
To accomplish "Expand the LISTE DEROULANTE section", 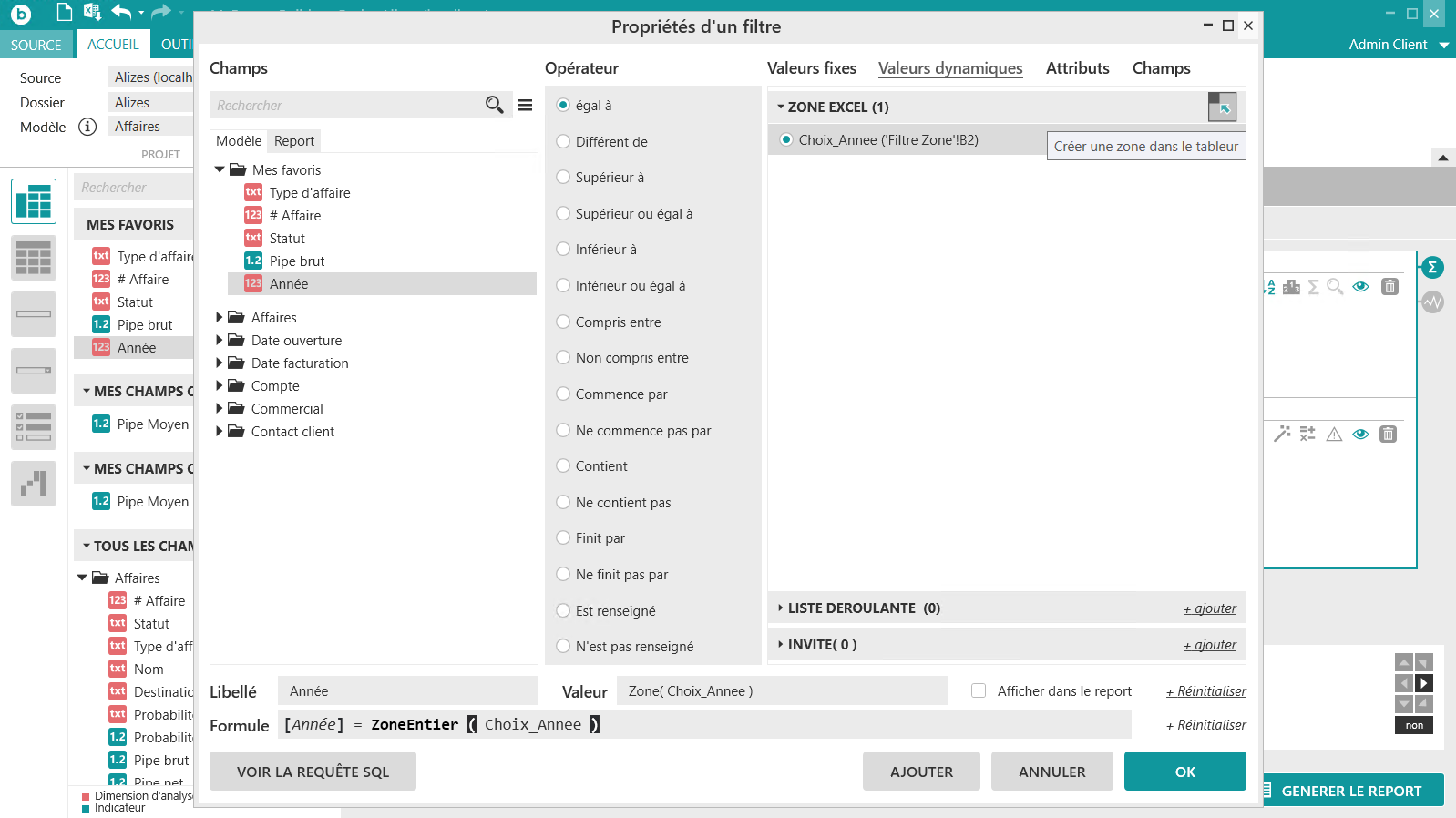I will 781,608.
